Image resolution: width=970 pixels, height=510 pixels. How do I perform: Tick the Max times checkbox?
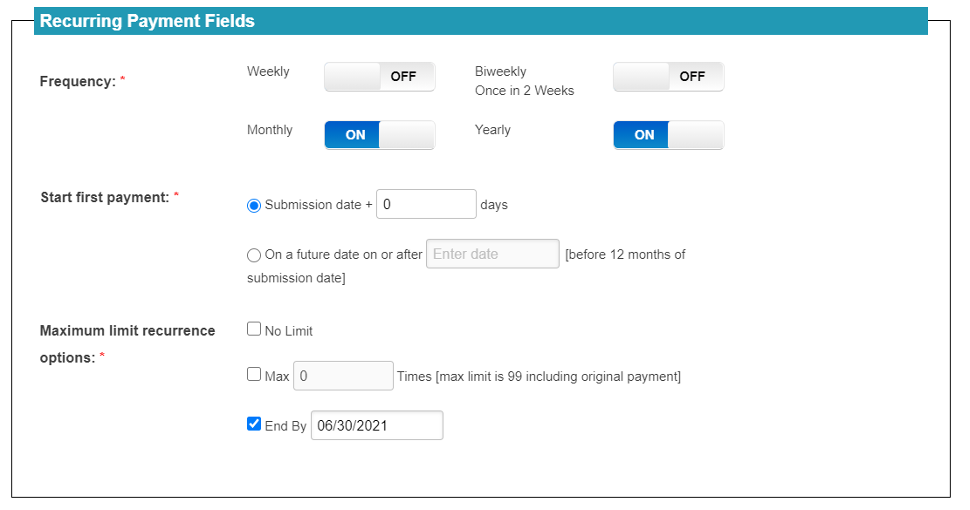tap(254, 374)
